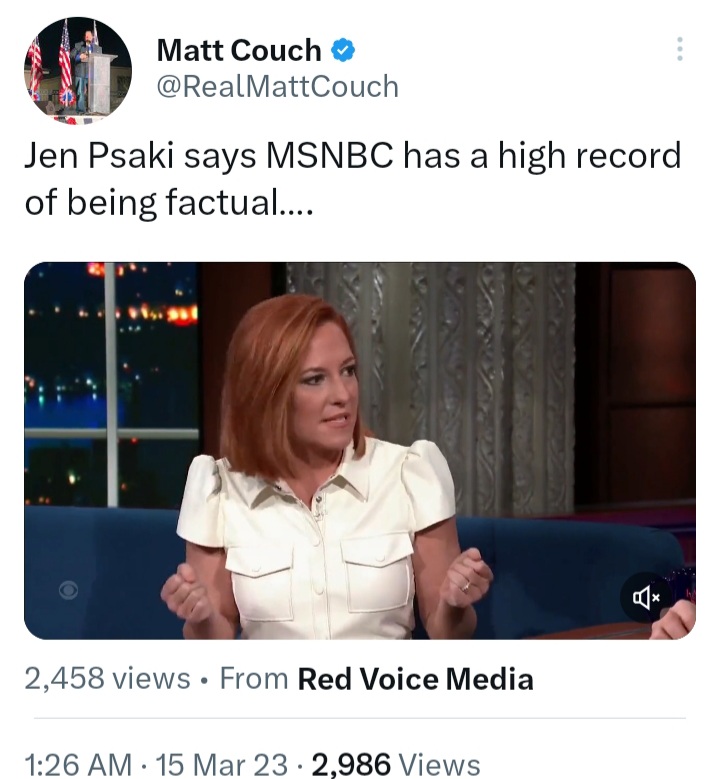720x779 pixels.
Task: Open the Matt Couch display name
Action: tap(239, 50)
